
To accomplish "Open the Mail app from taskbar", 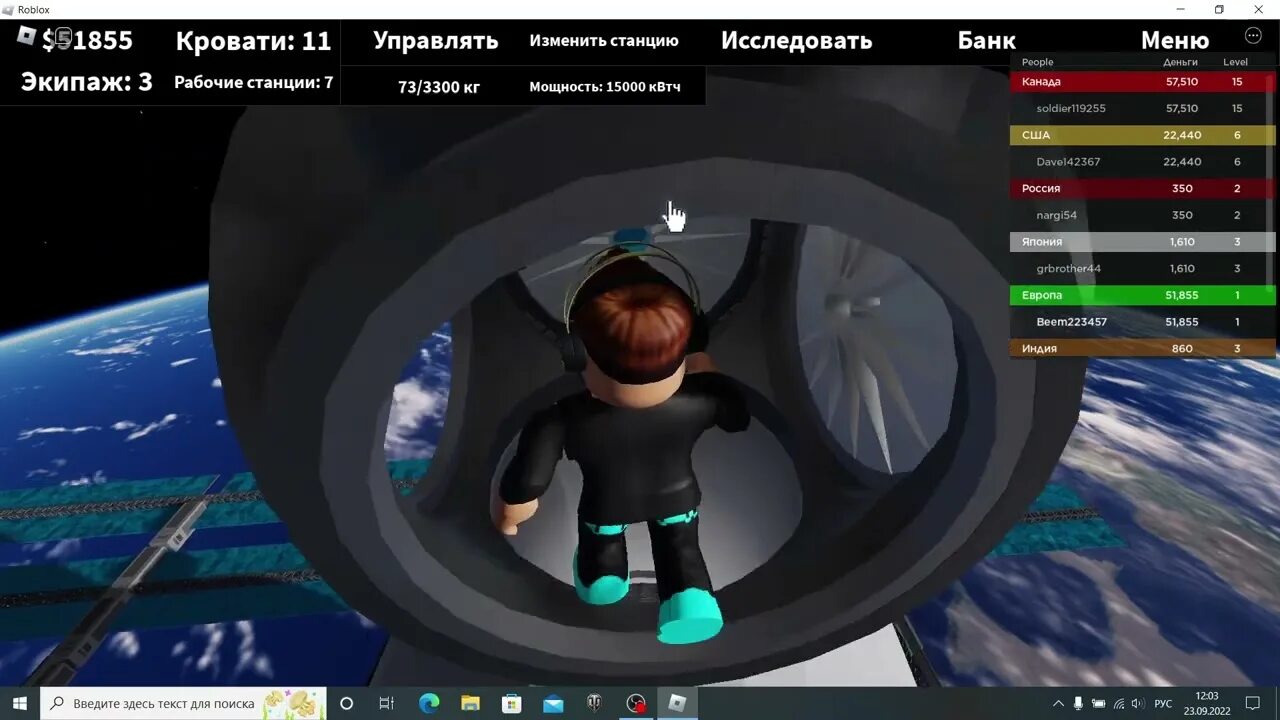I will [x=553, y=703].
